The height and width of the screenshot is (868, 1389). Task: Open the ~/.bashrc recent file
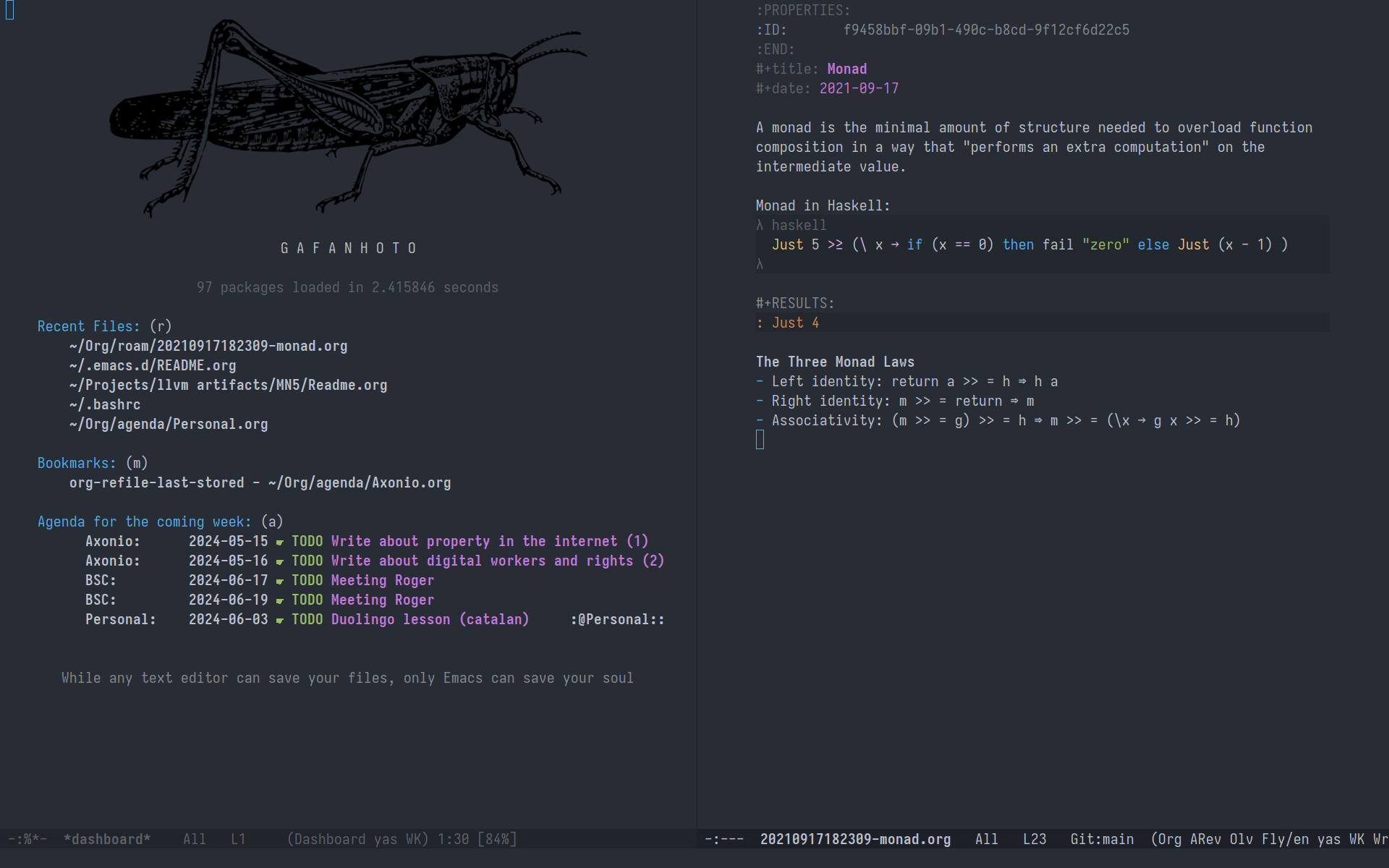(105, 405)
